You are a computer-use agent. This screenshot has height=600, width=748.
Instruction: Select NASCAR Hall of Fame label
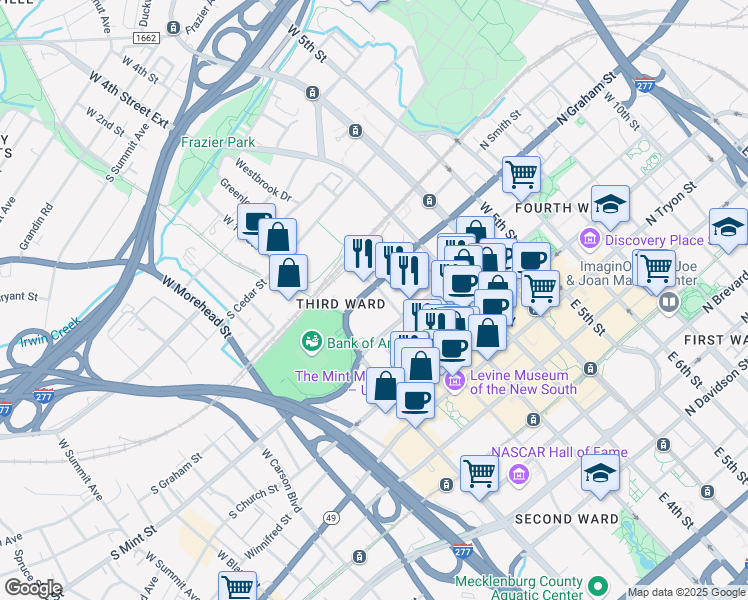pos(560,452)
